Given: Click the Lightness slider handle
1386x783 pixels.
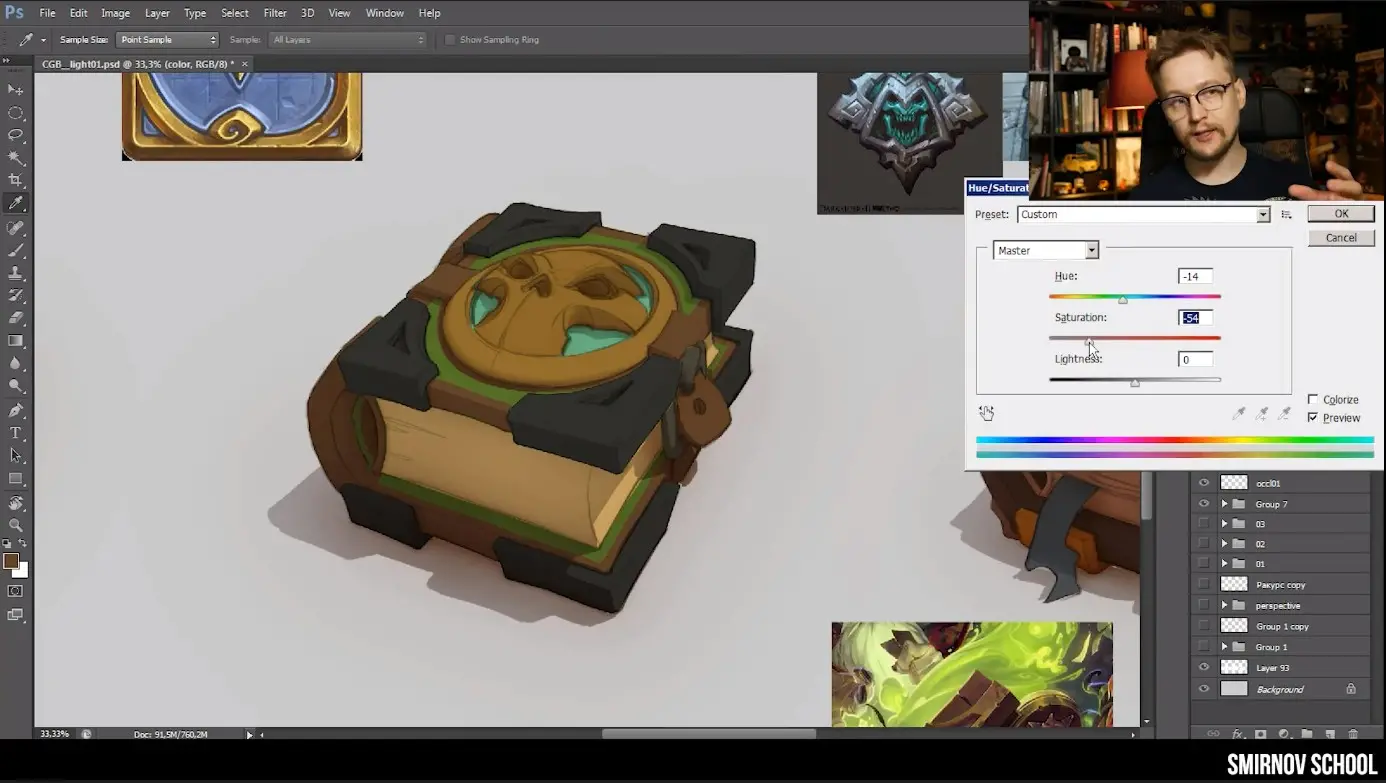Looking at the screenshot, I should tap(1135, 382).
